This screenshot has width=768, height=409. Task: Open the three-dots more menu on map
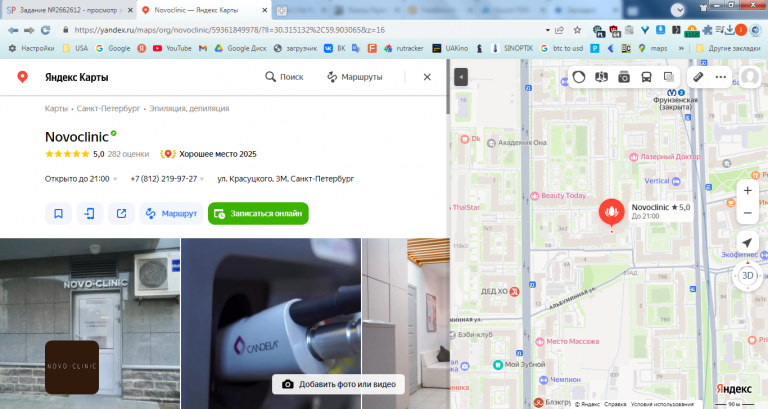720,77
